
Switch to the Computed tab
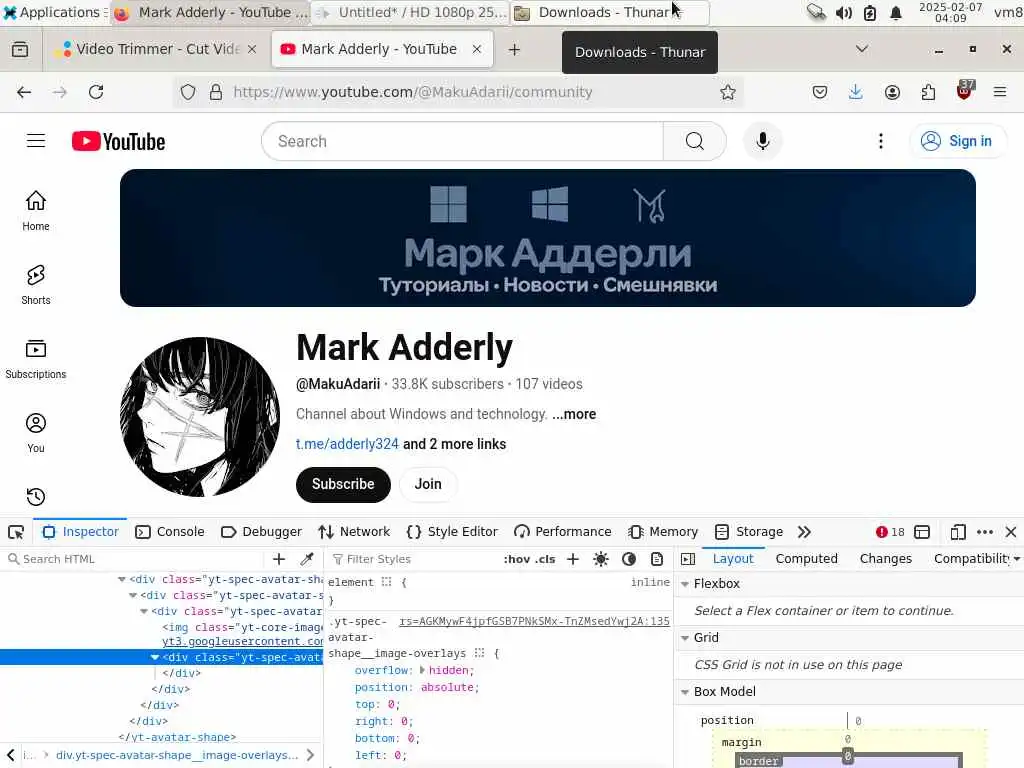(807, 559)
